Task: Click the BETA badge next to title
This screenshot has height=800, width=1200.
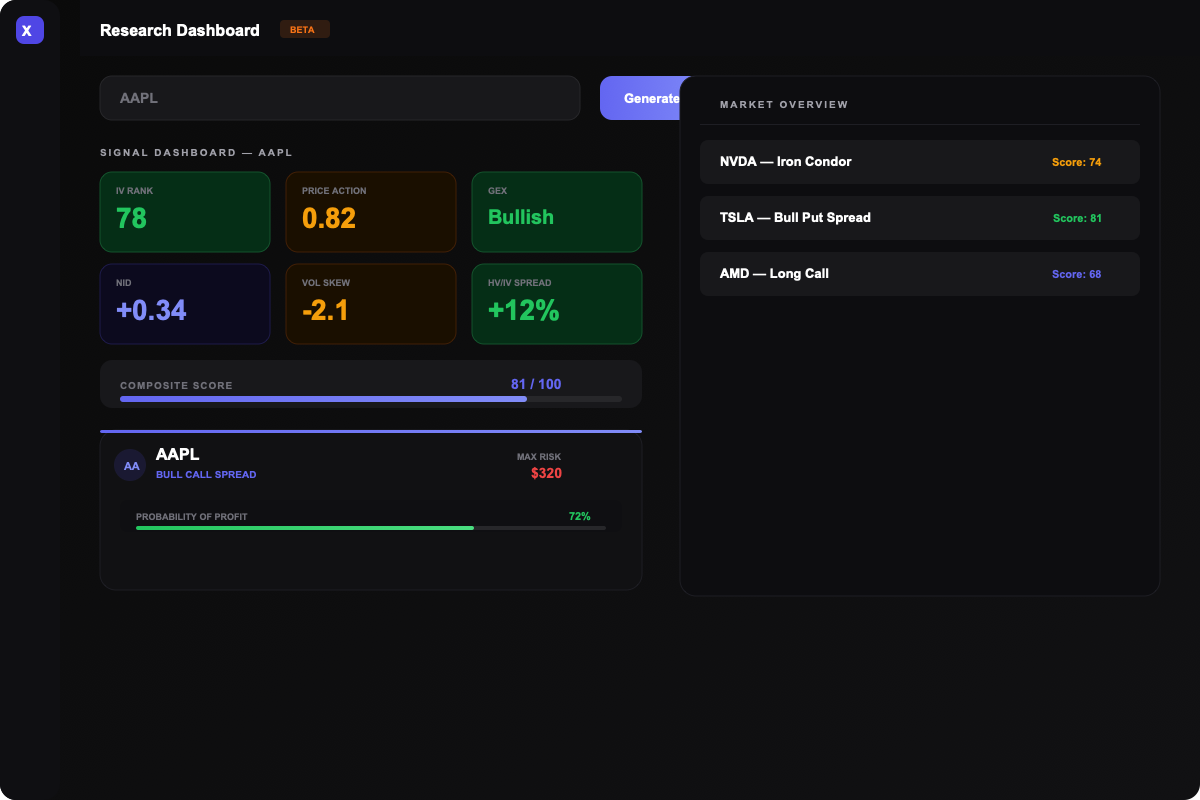Action: click(x=304, y=29)
